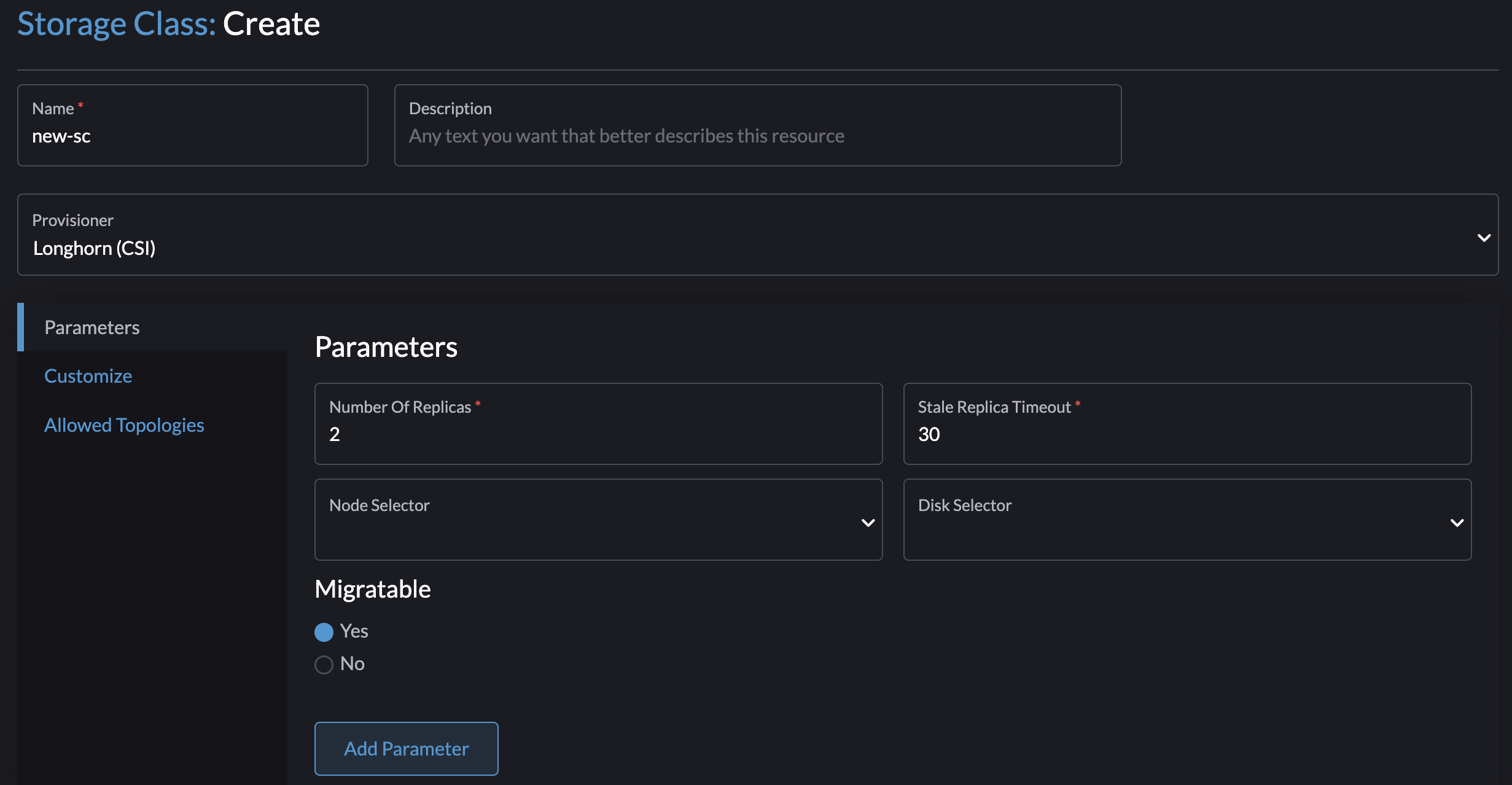Focus the Name field containing new-sc
The image size is (1512, 785).
(x=192, y=136)
